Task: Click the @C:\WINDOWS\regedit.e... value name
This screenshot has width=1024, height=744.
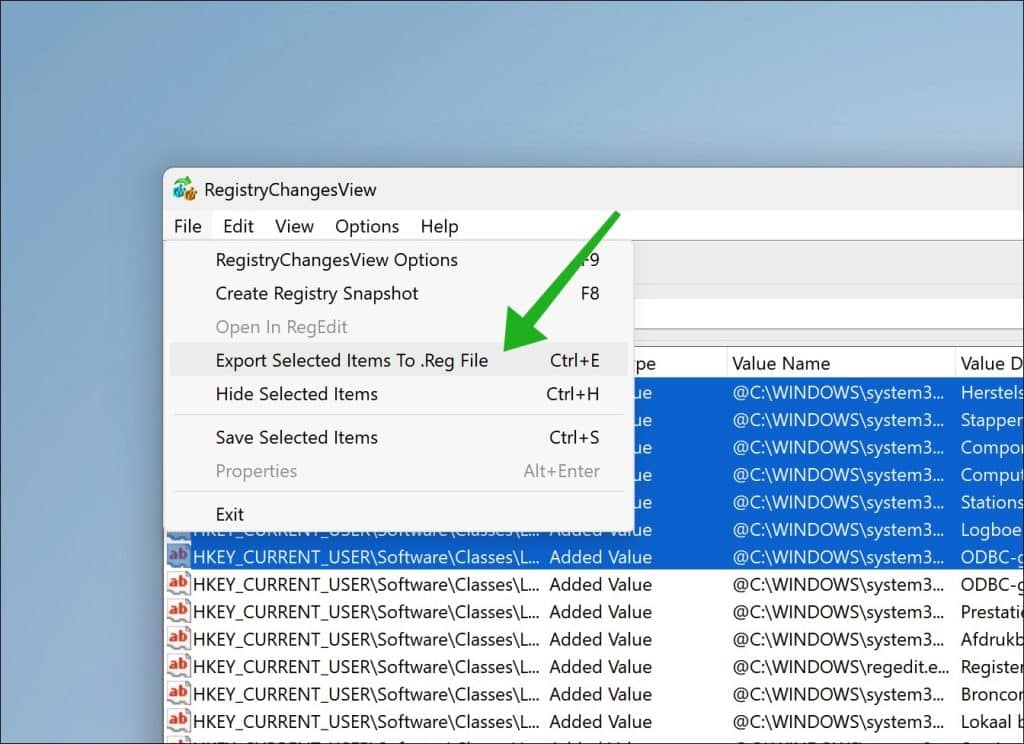Action: point(840,666)
